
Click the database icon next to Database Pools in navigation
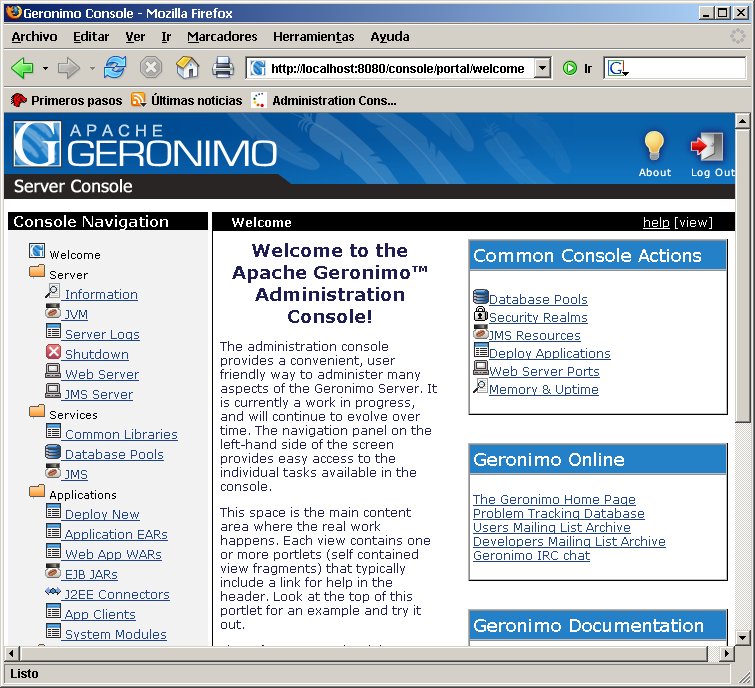(x=52, y=452)
